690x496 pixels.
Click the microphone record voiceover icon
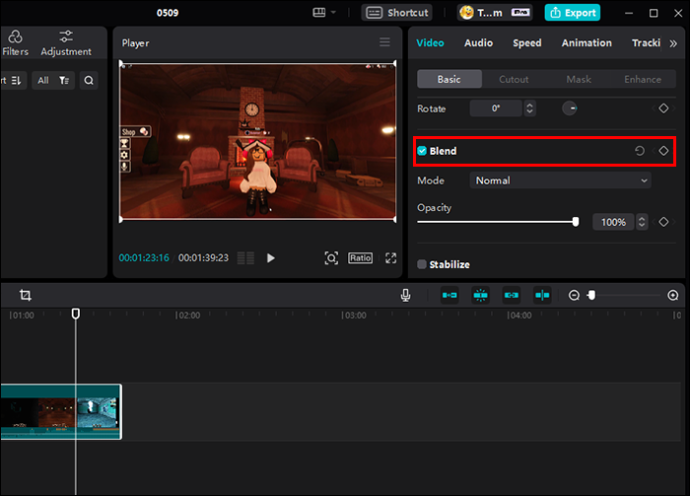405,295
